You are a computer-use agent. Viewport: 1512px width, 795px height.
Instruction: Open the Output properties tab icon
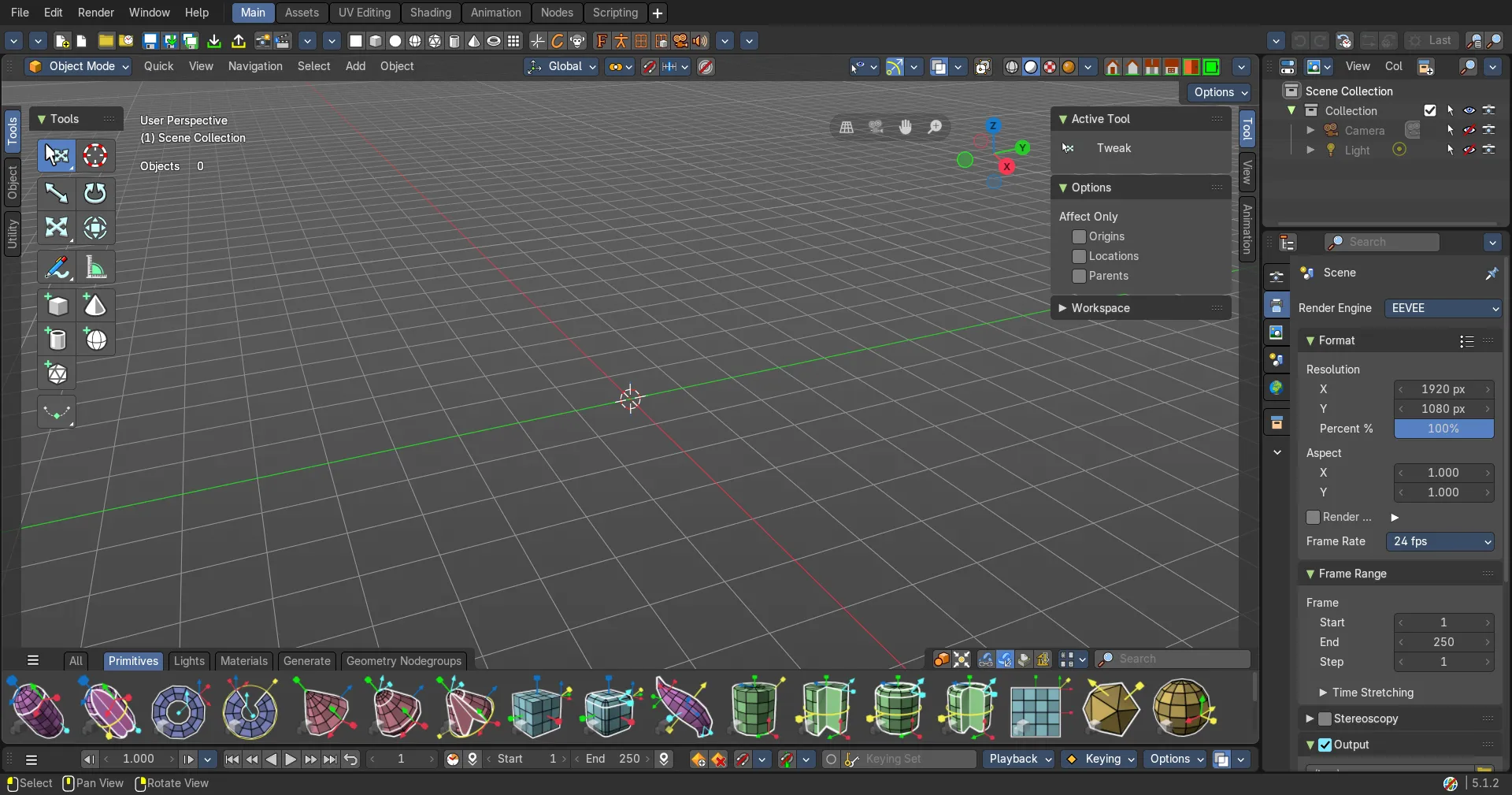point(1277,305)
